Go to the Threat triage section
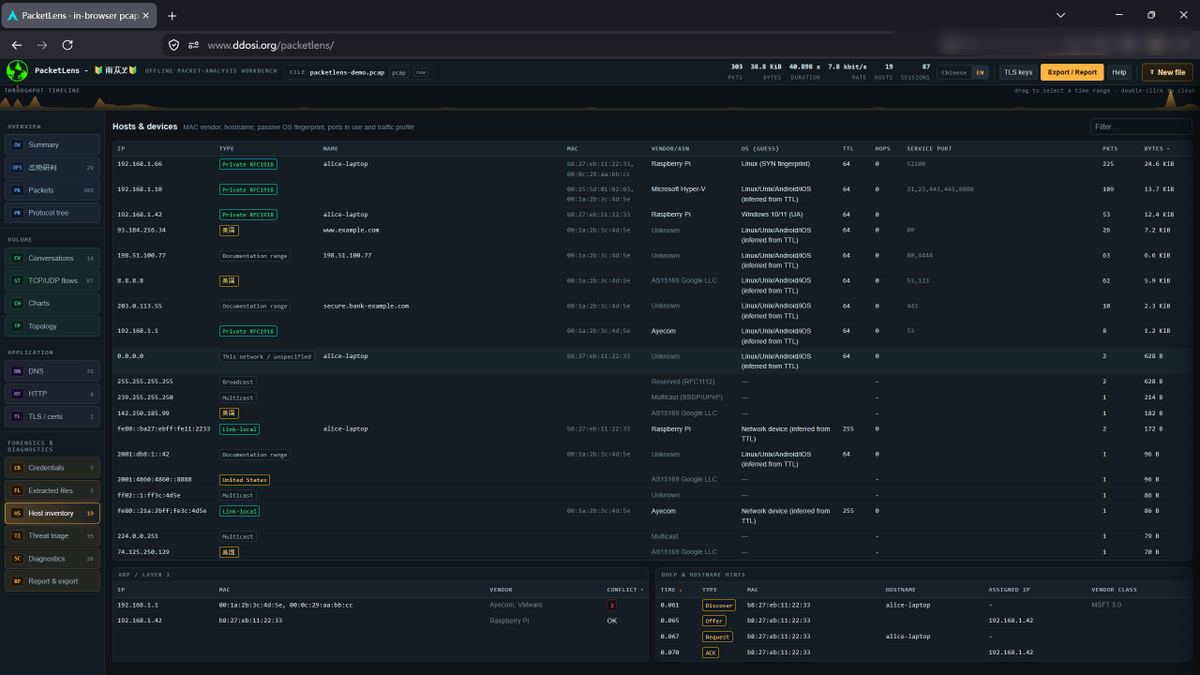 [52, 536]
